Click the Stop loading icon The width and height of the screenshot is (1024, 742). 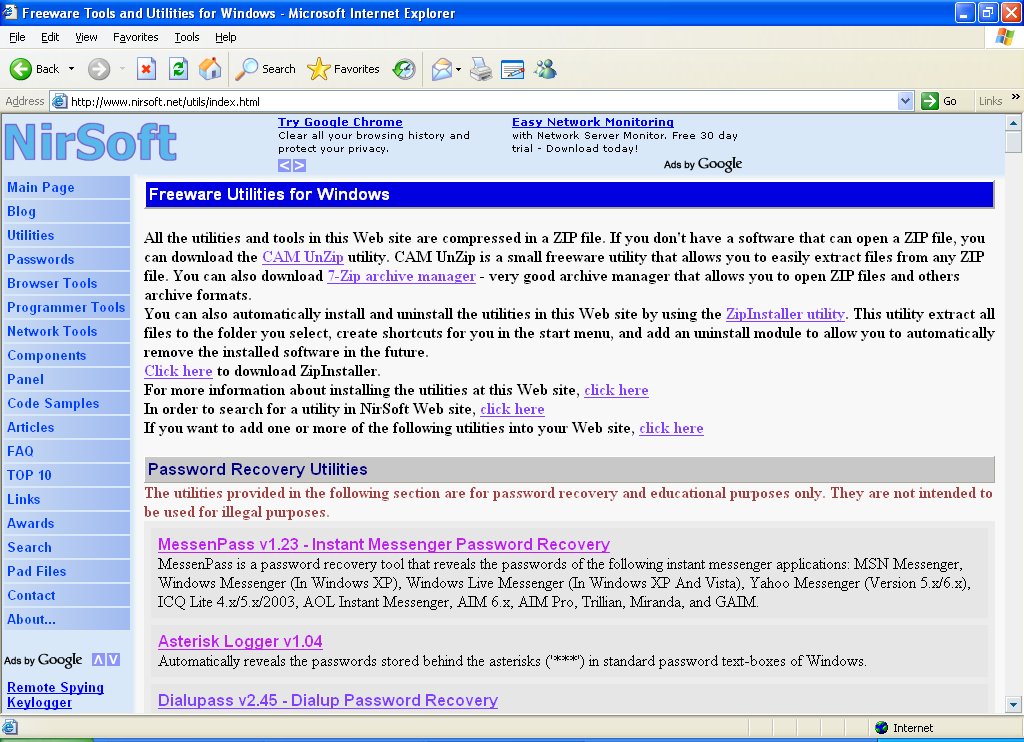146,69
